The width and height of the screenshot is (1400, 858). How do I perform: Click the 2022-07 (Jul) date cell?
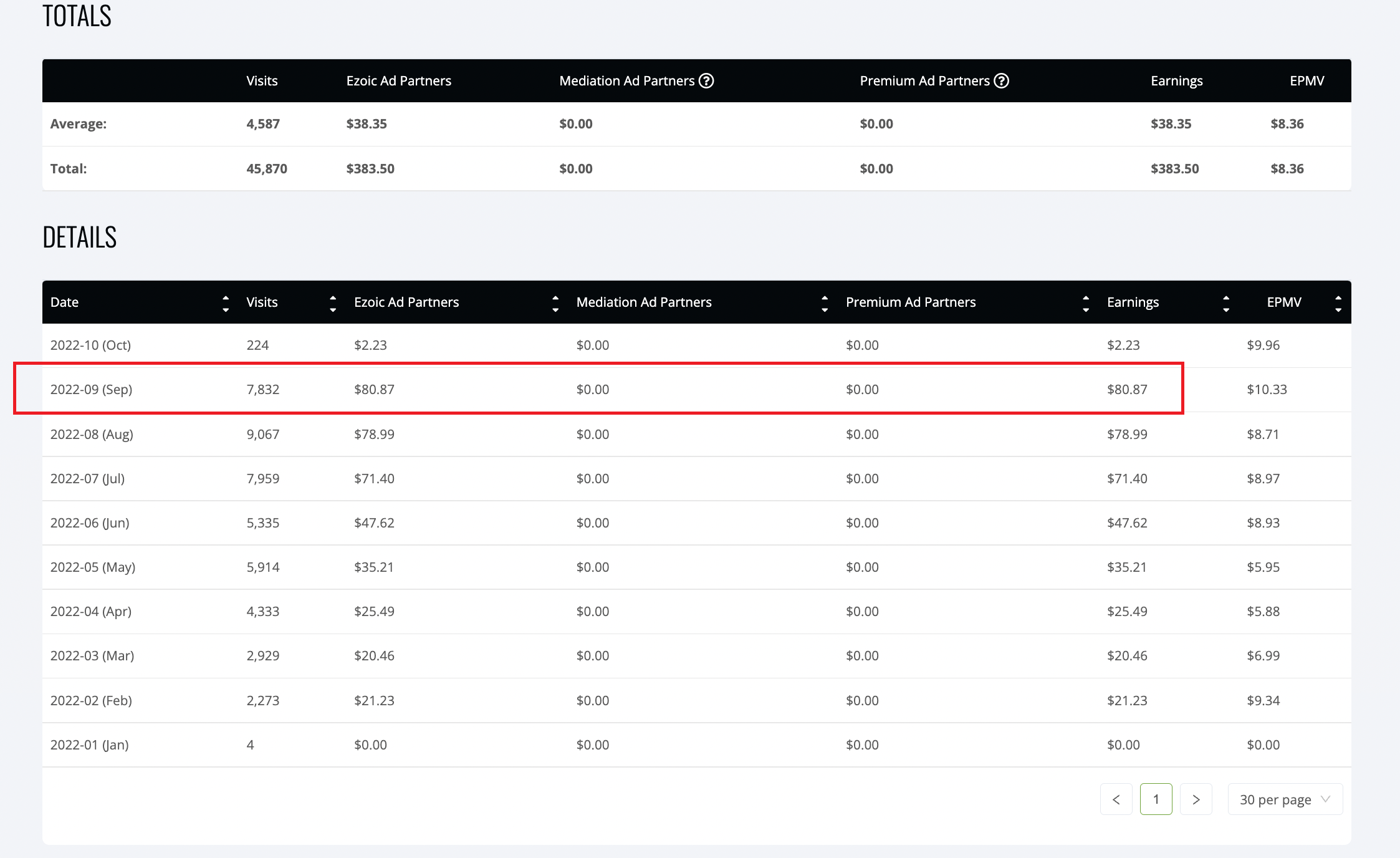pos(87,479)
